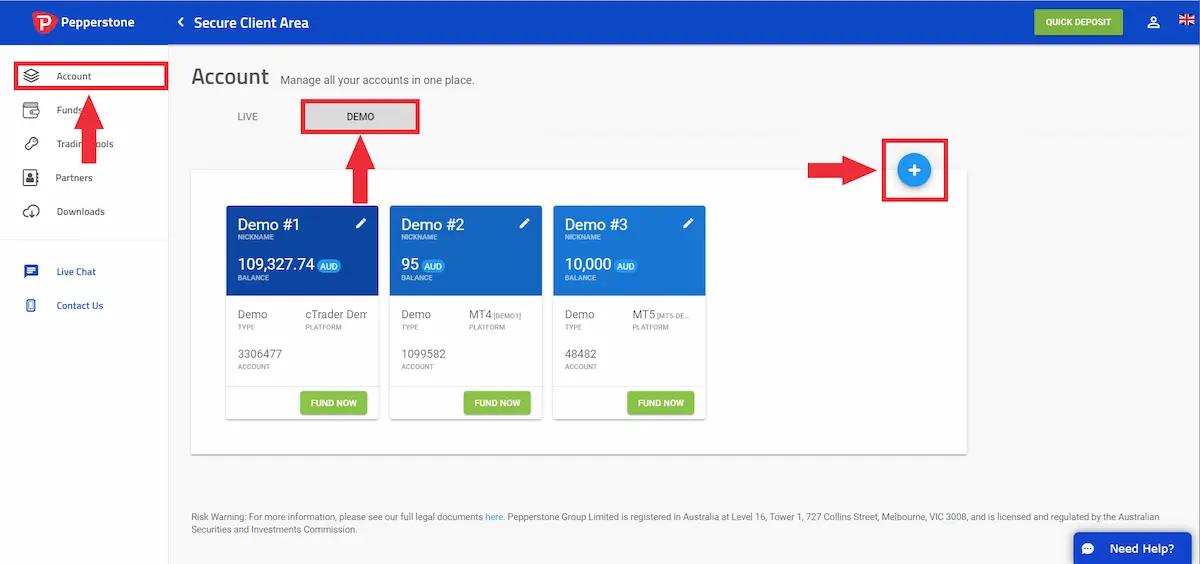
Task: Select the Trading Tools key icon
Action: click(31, 144)
